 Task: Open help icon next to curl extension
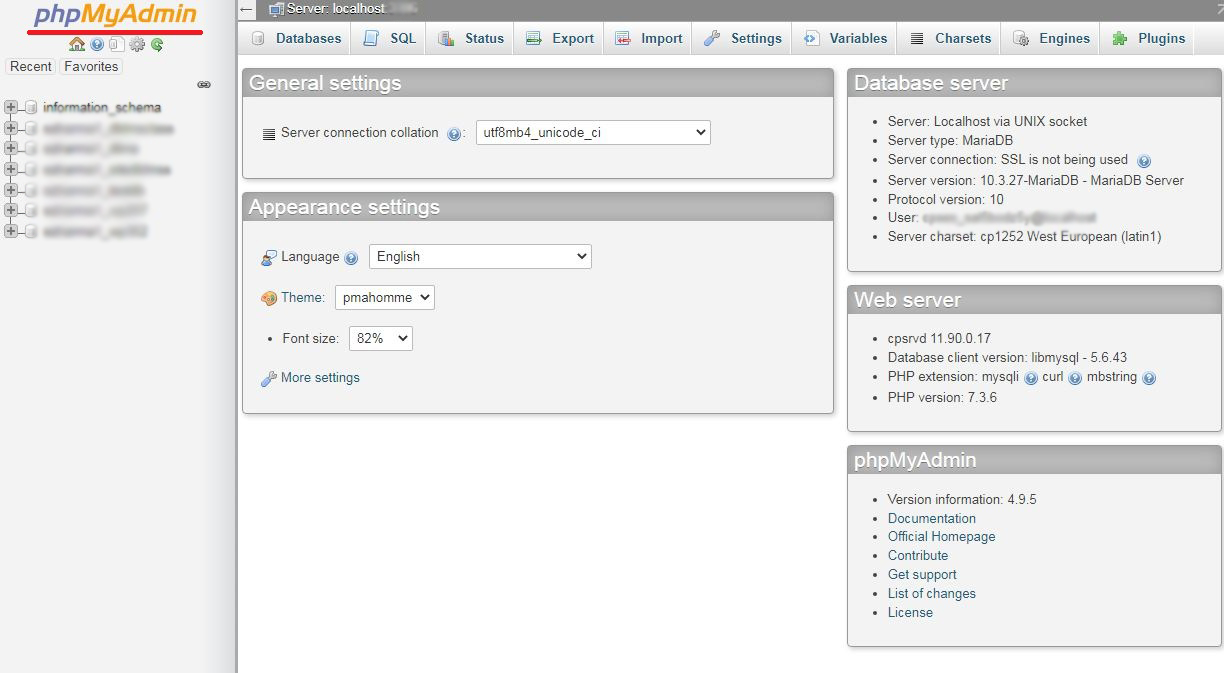pos(1075,379)
